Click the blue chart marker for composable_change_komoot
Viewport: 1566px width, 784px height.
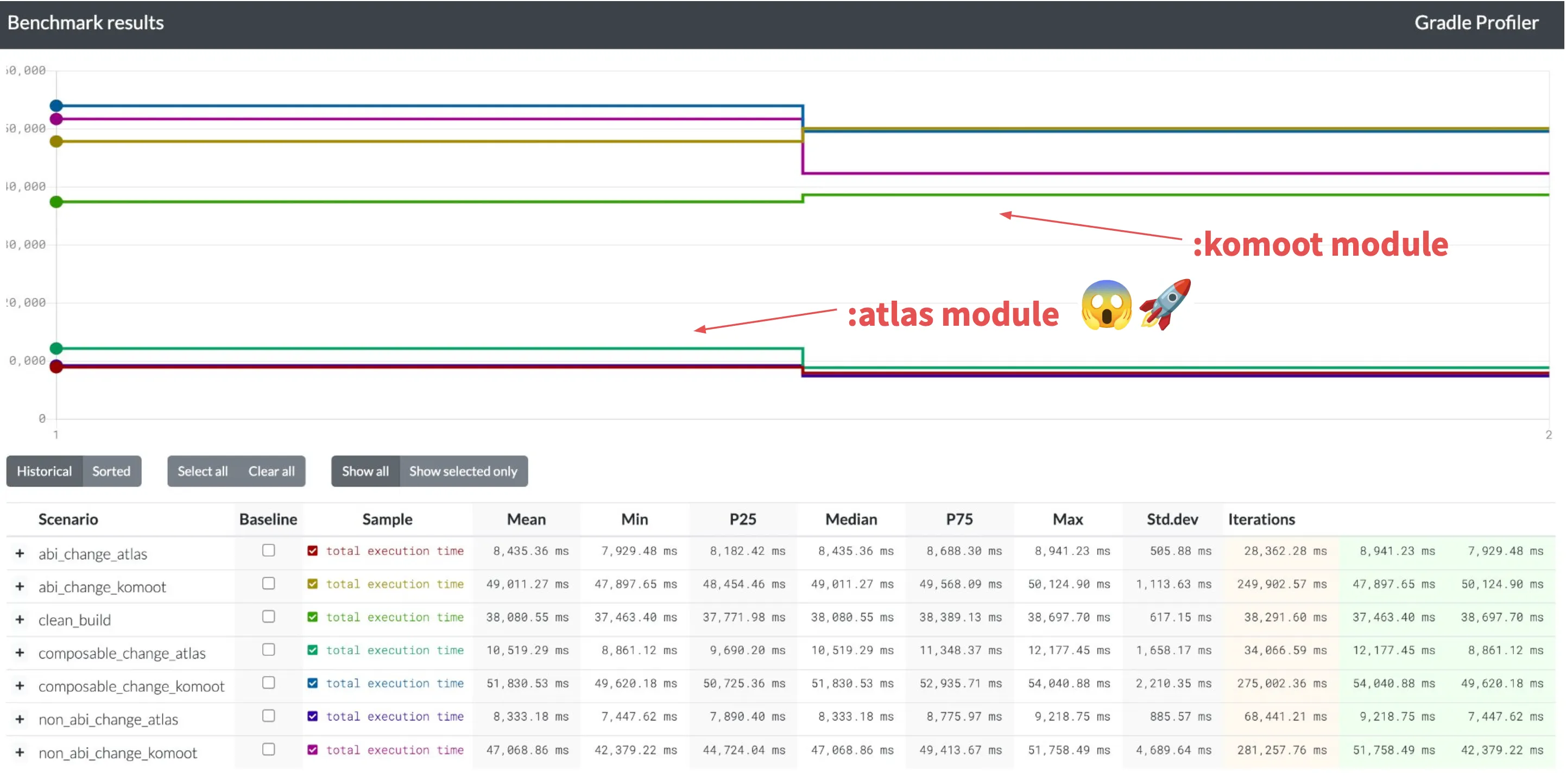(56, 106)
